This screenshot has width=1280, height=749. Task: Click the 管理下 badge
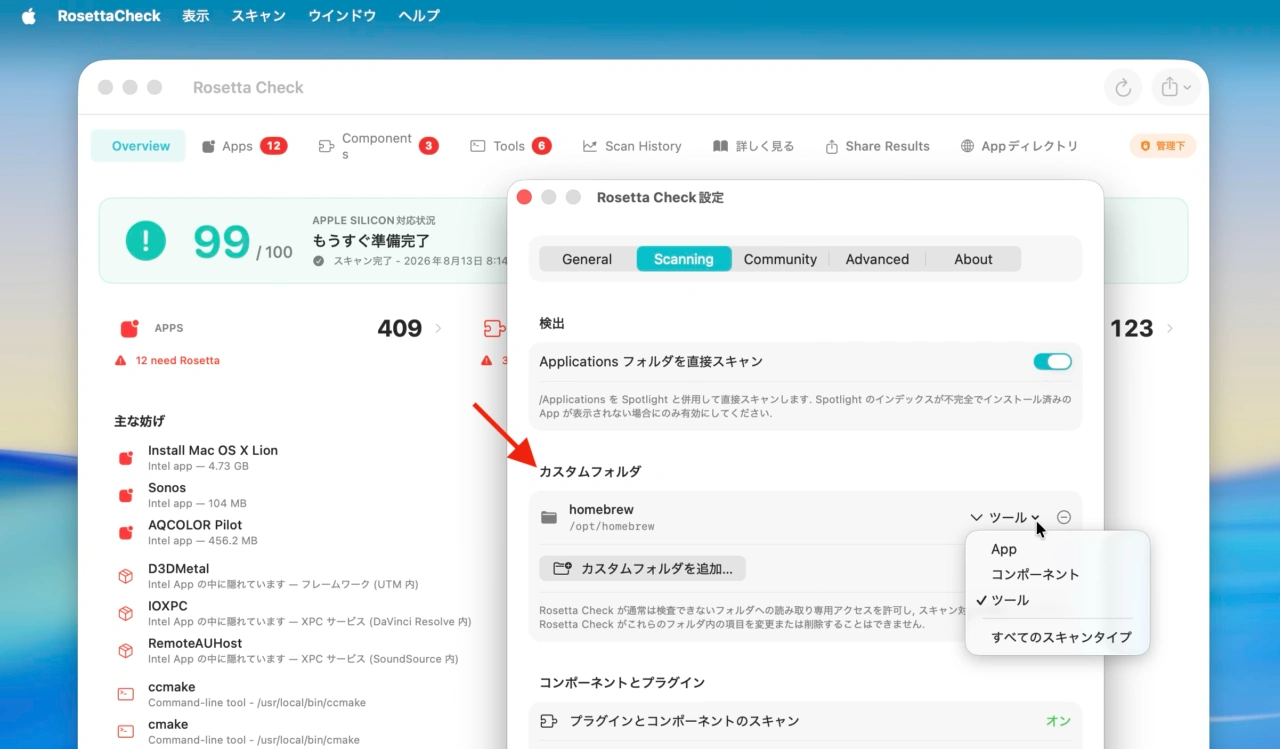coord(1162,146)
